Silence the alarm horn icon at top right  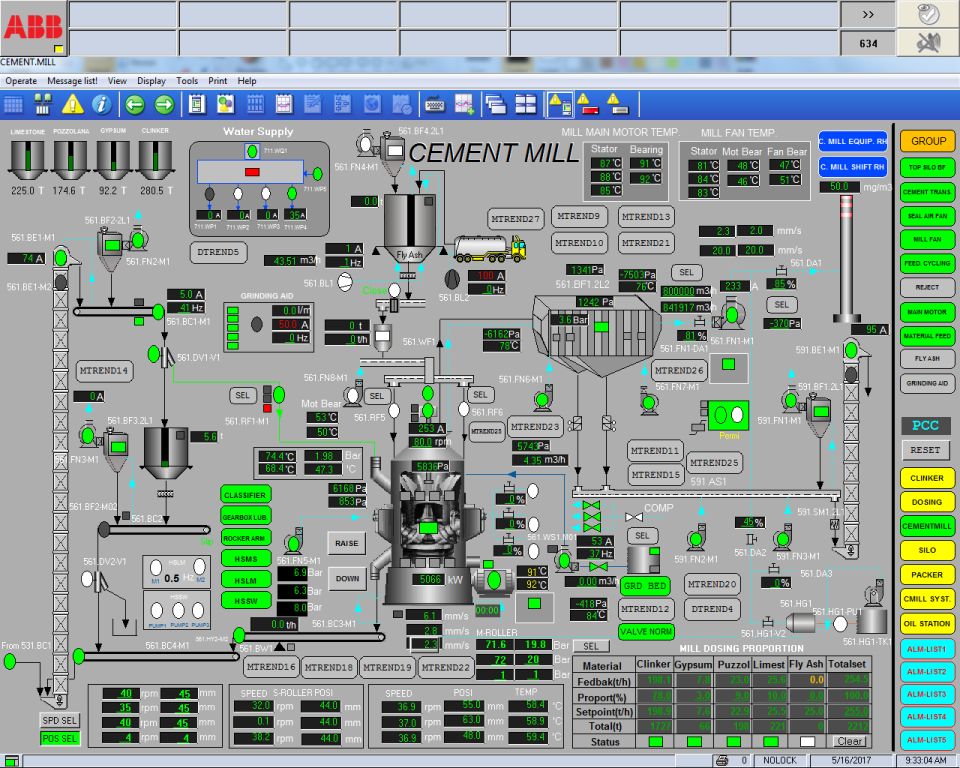pyautogui.click(x=927, y=41)
